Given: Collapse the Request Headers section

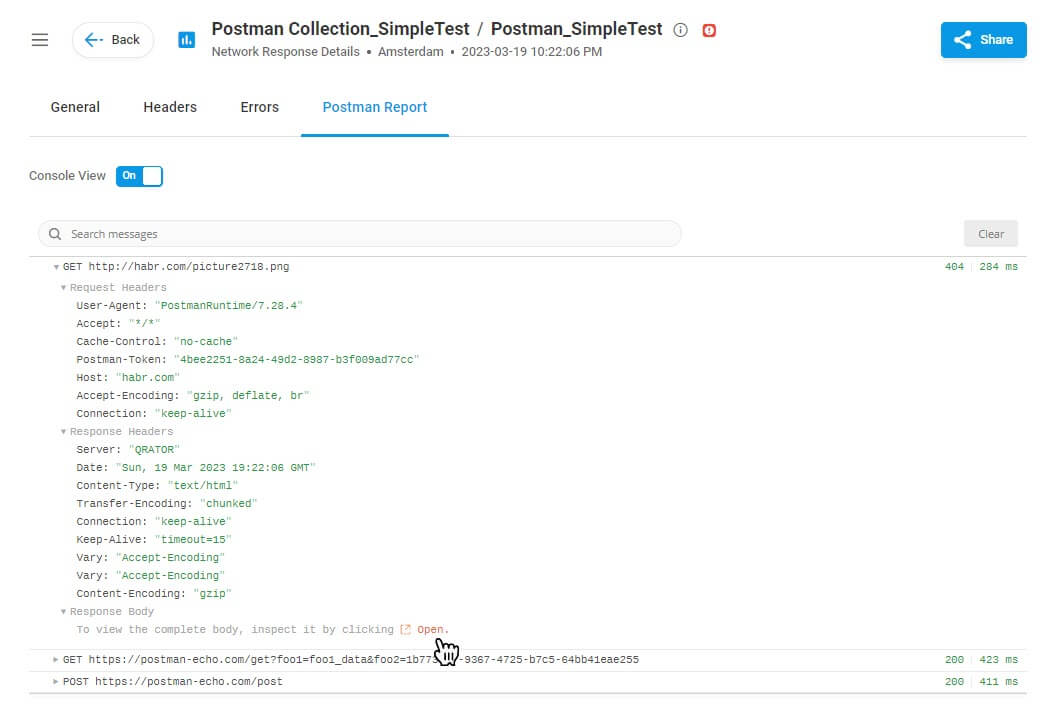Looking at the screenshot, I should [63, 288].
